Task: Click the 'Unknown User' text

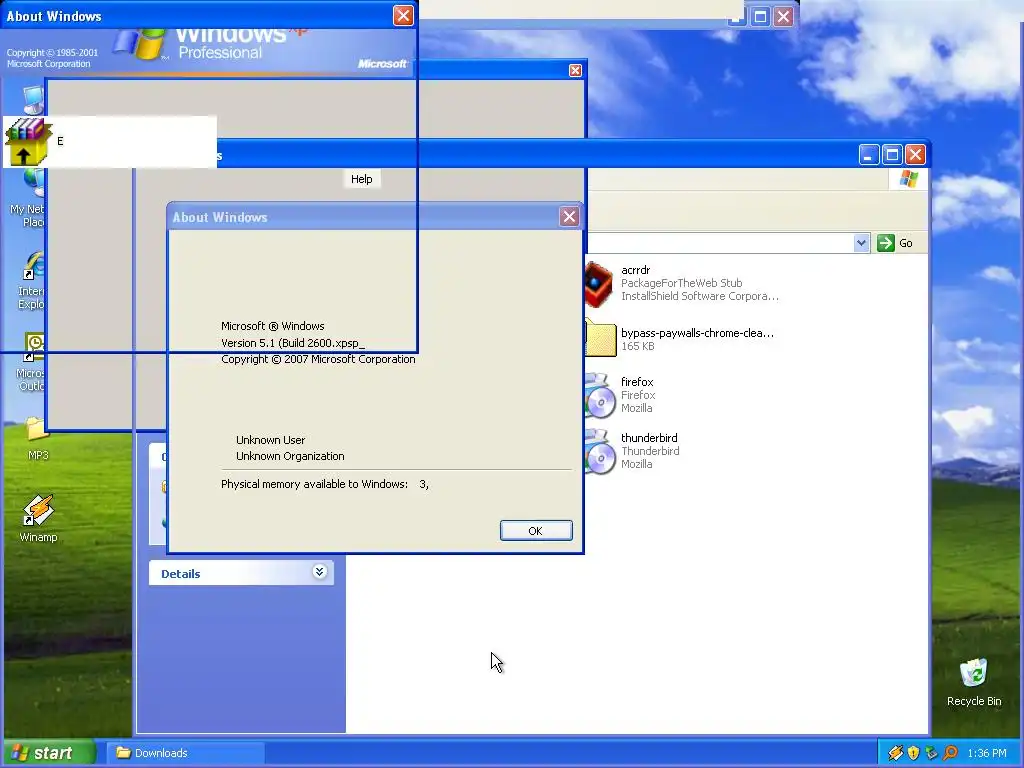Action: (x=270, y=440)
